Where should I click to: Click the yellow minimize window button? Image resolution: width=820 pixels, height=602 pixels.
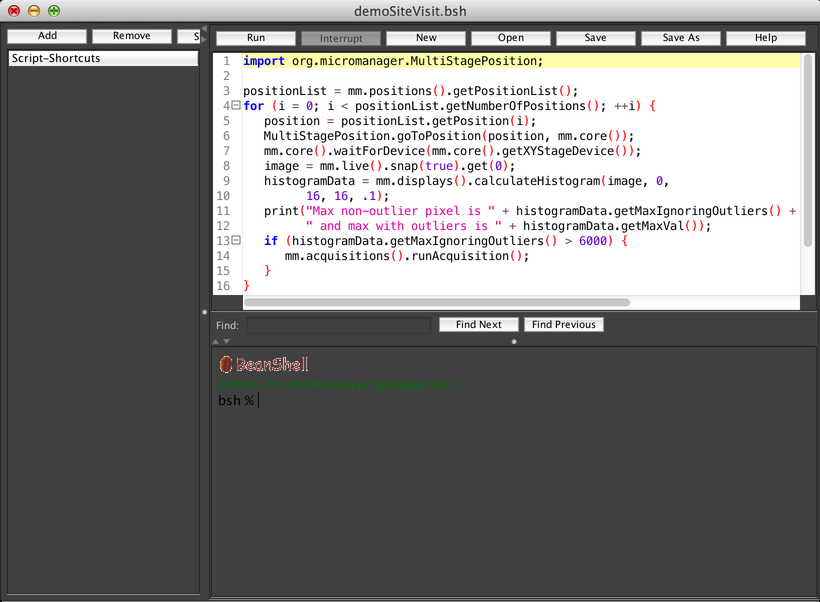(x=34, y=10)
